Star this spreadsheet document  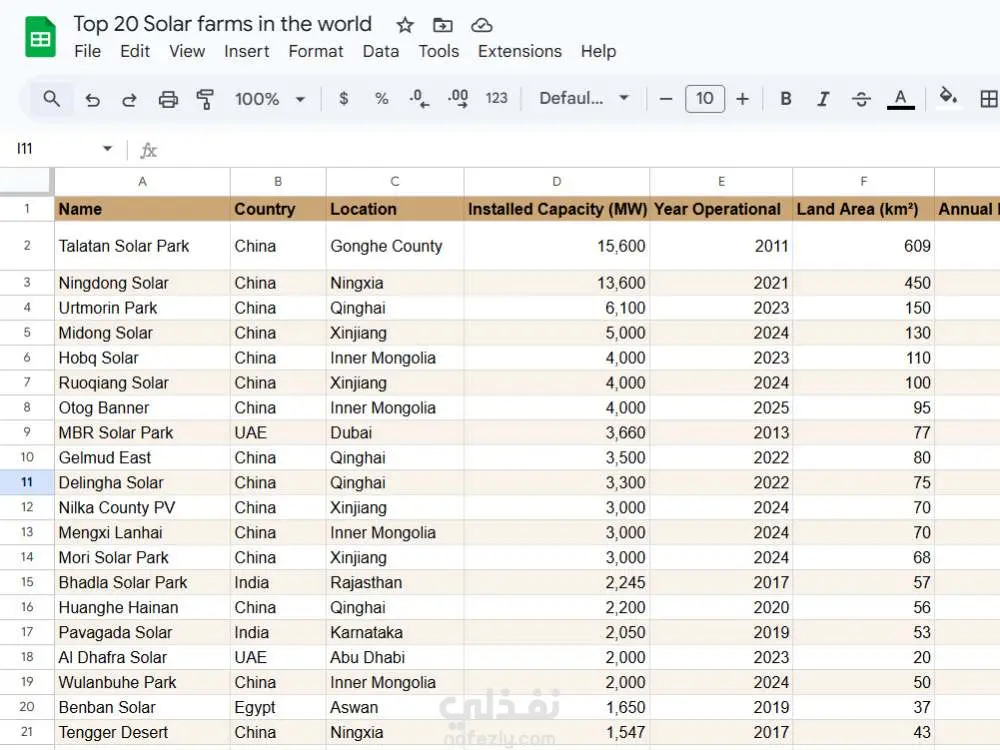(x=405, y=25)
